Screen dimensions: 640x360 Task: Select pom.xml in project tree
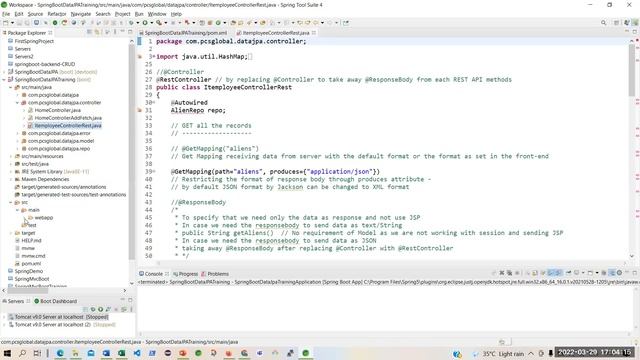31,264
